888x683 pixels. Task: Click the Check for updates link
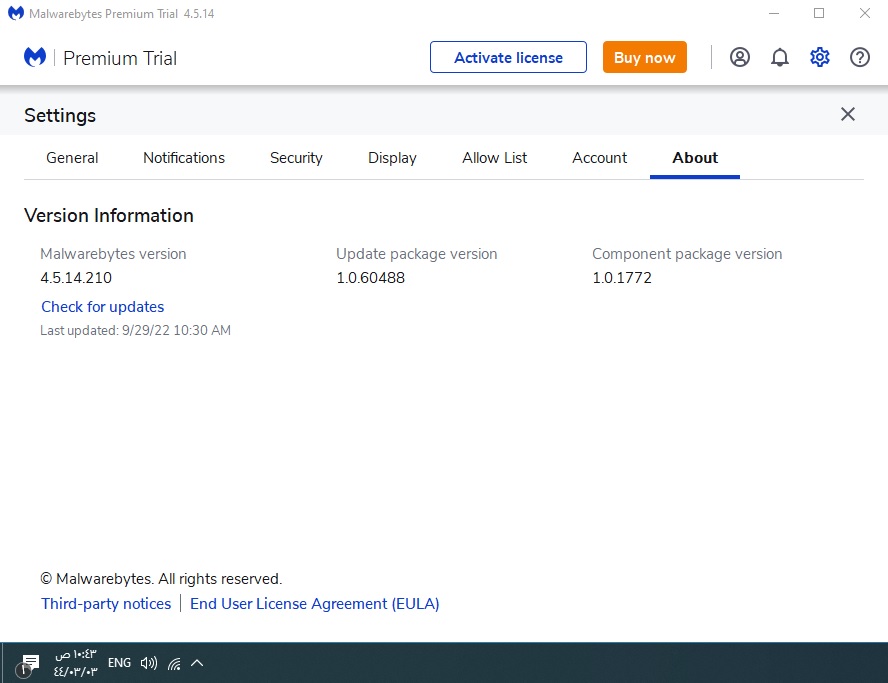point(103,307)
